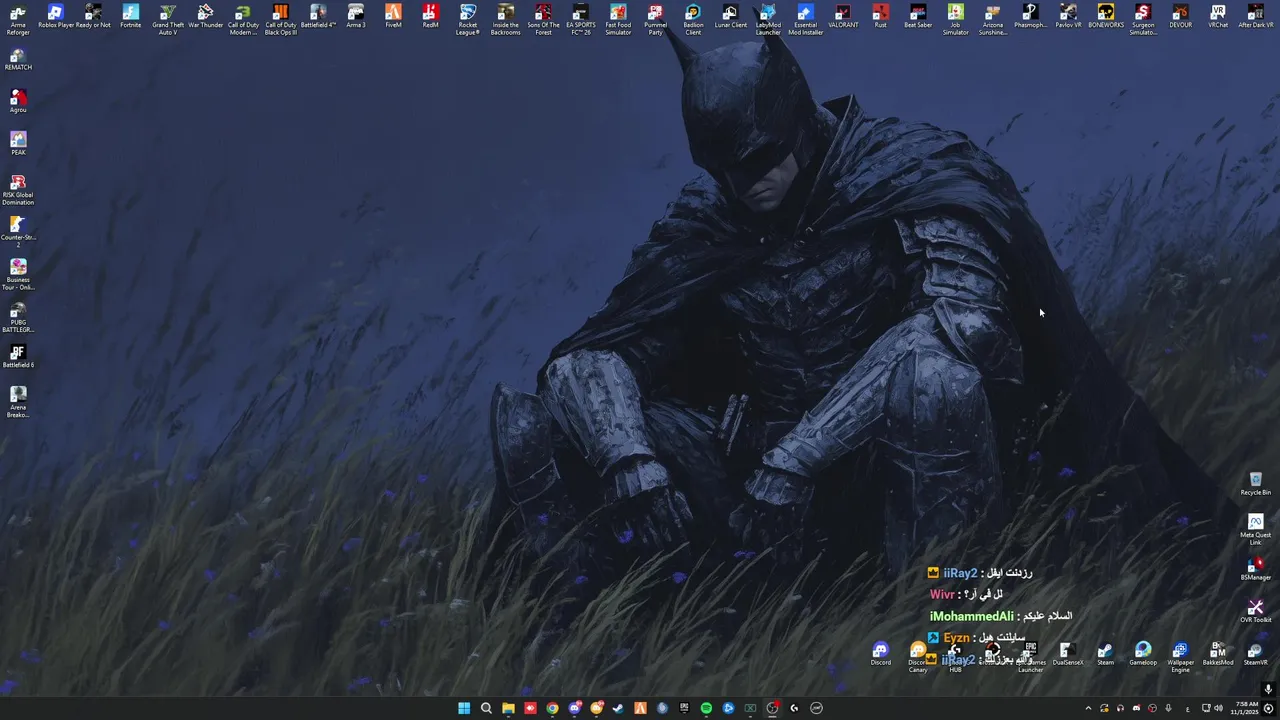Open the Battlefield 6 desktop shortcut
This screenshot has width=1280, height=720.
coord(18,356)
